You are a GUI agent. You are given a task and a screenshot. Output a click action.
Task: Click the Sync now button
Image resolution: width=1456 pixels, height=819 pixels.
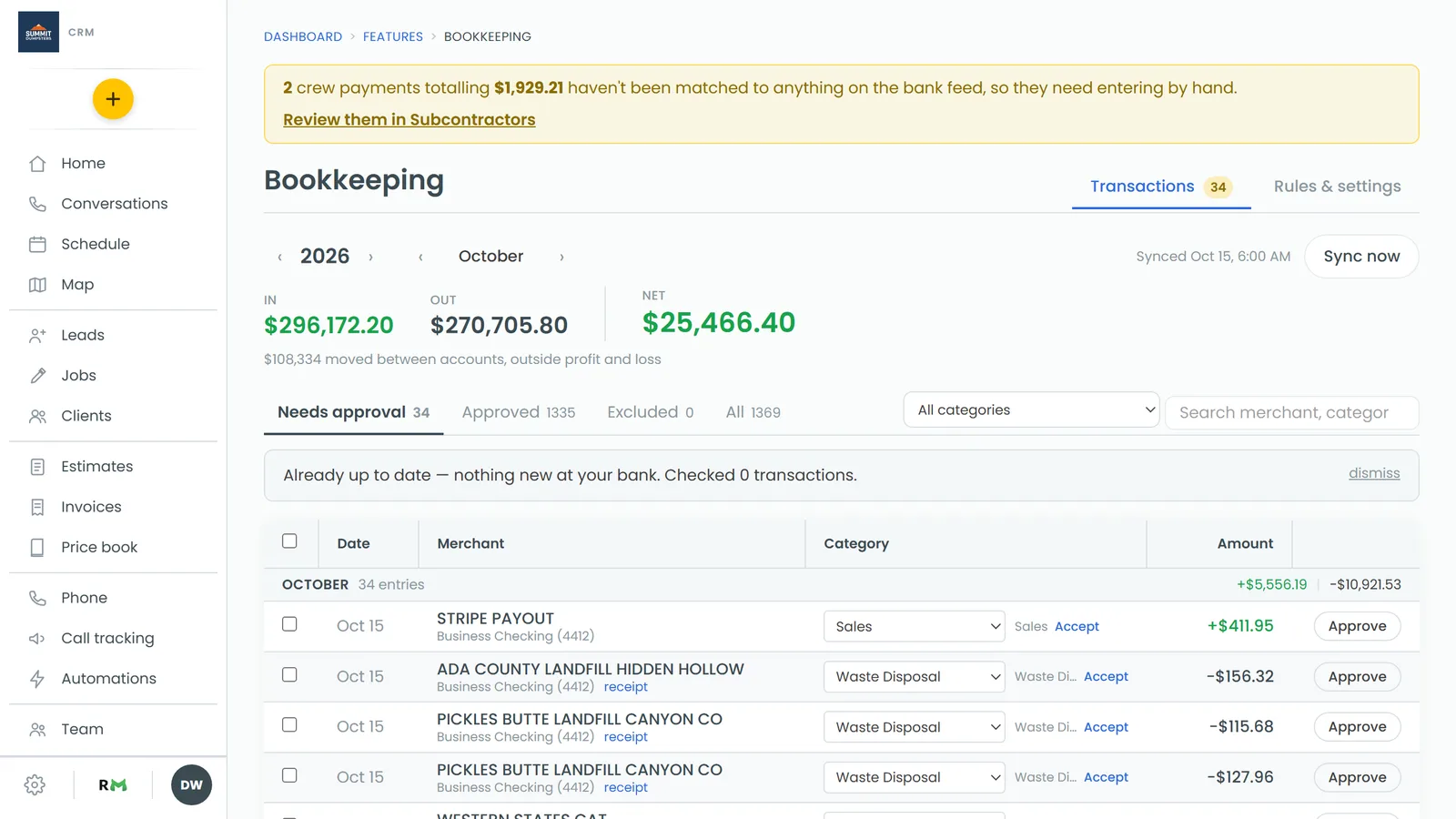[1361, 257]
